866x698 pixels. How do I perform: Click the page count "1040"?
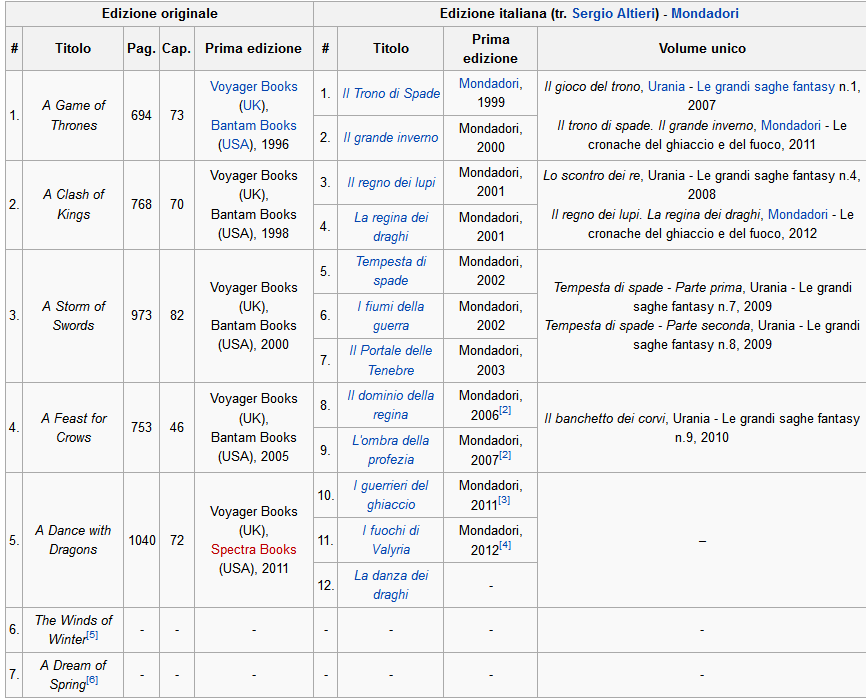pyautogui.click(x=142, y=540)
